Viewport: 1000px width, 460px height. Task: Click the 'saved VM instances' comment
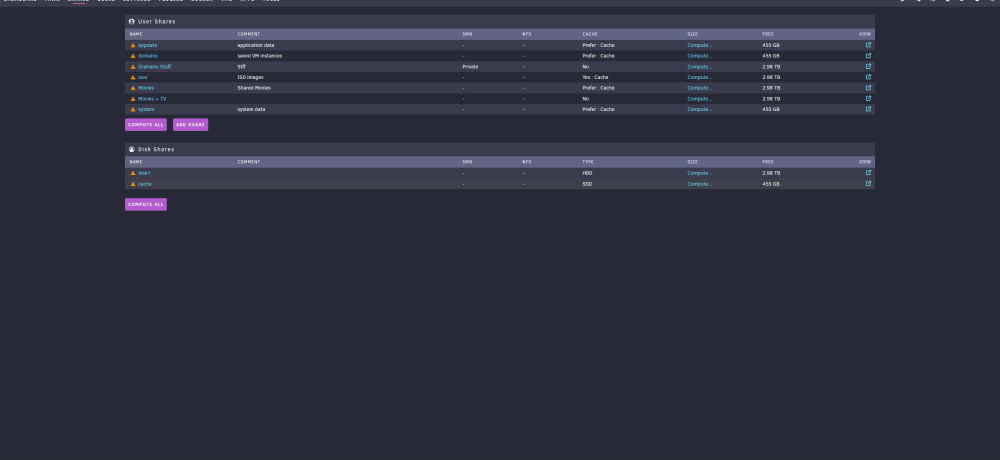click(x=260, y=56)
